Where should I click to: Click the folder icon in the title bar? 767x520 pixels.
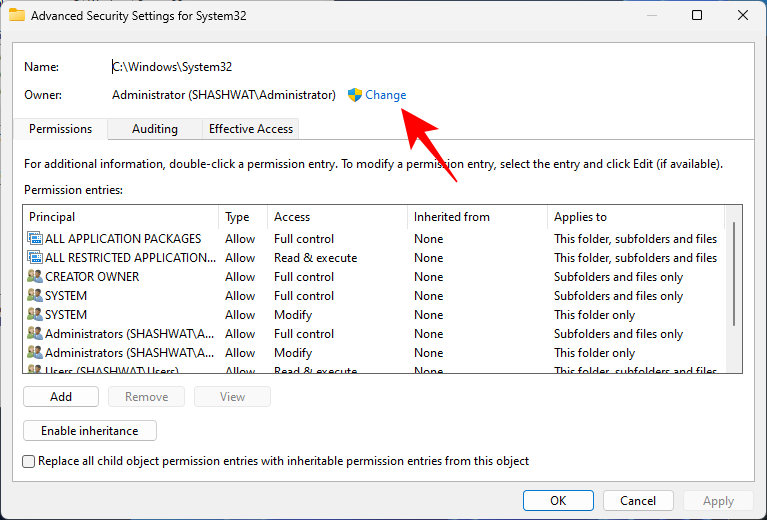(16, 15)
